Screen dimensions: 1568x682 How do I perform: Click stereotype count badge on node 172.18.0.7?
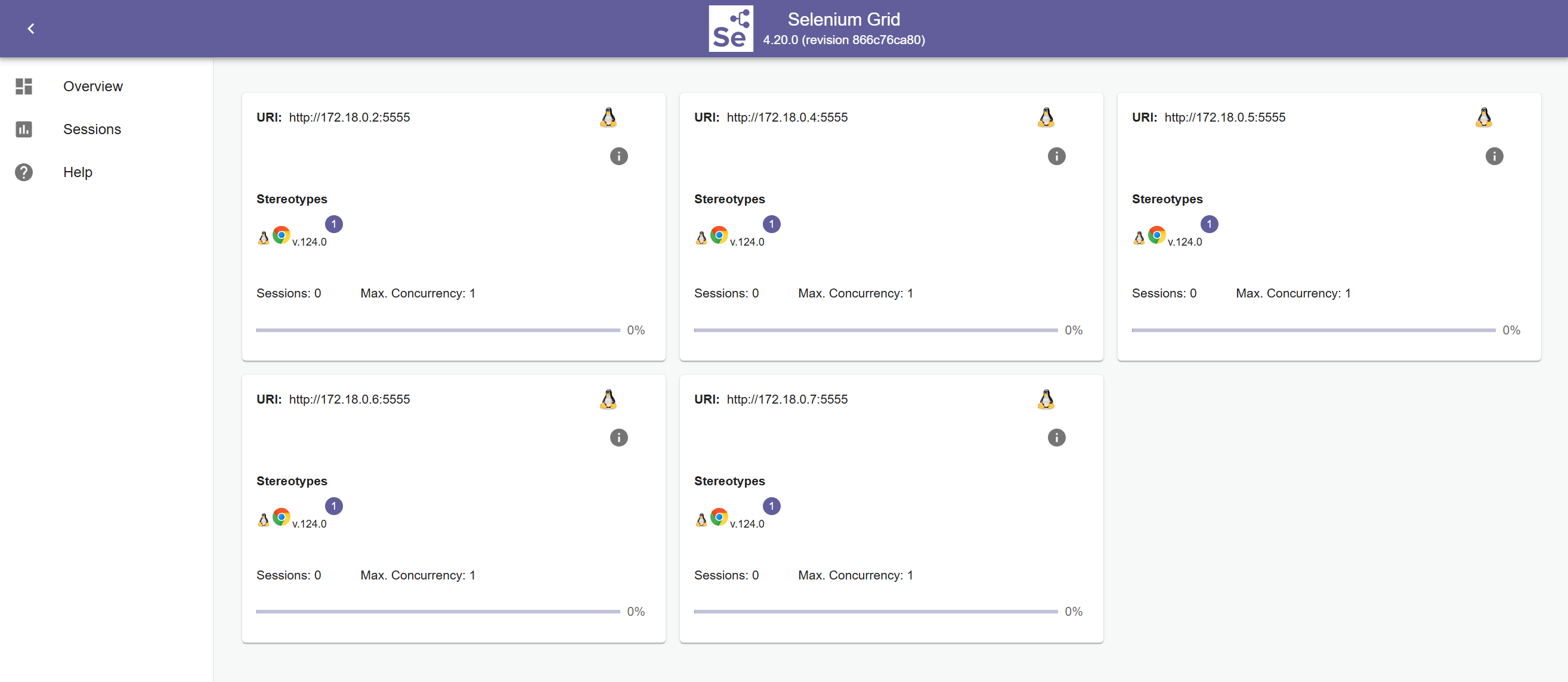(771, 506)
